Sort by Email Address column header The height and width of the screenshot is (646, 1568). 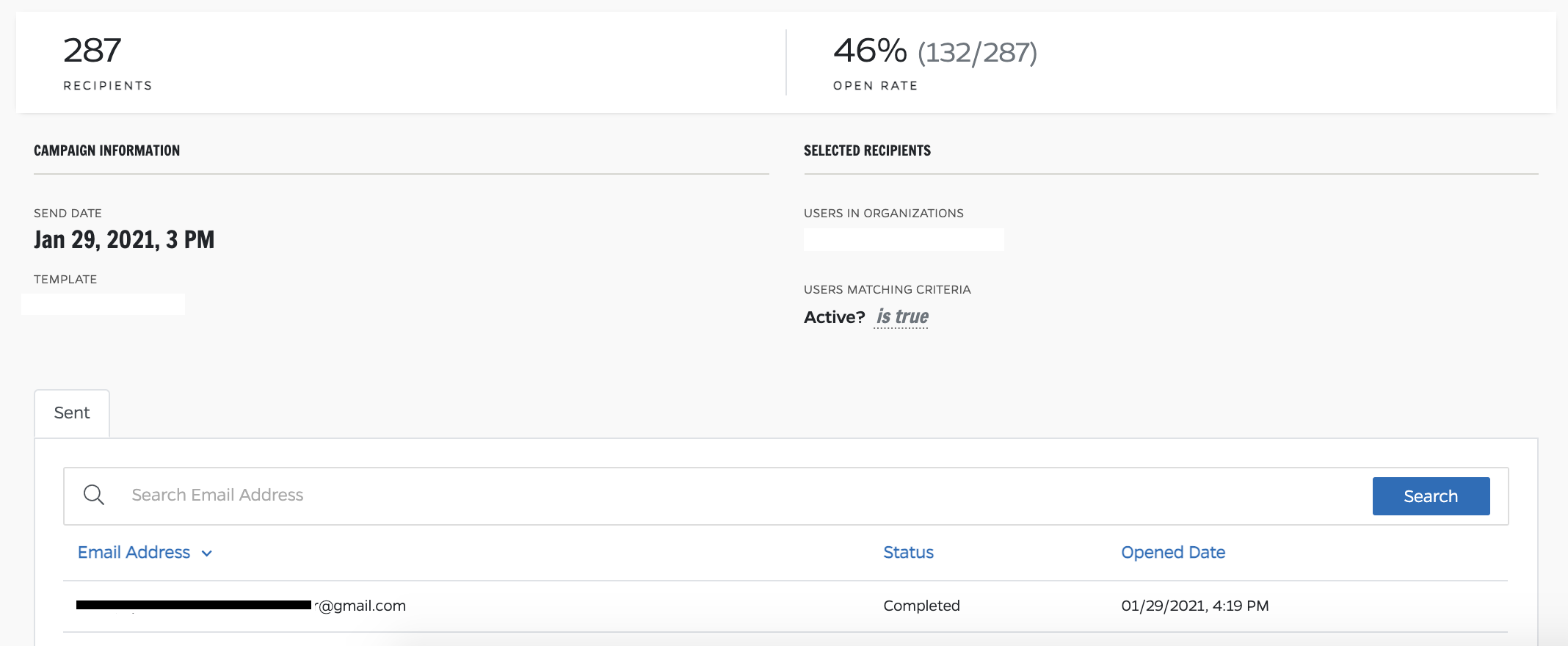point(134,553)
